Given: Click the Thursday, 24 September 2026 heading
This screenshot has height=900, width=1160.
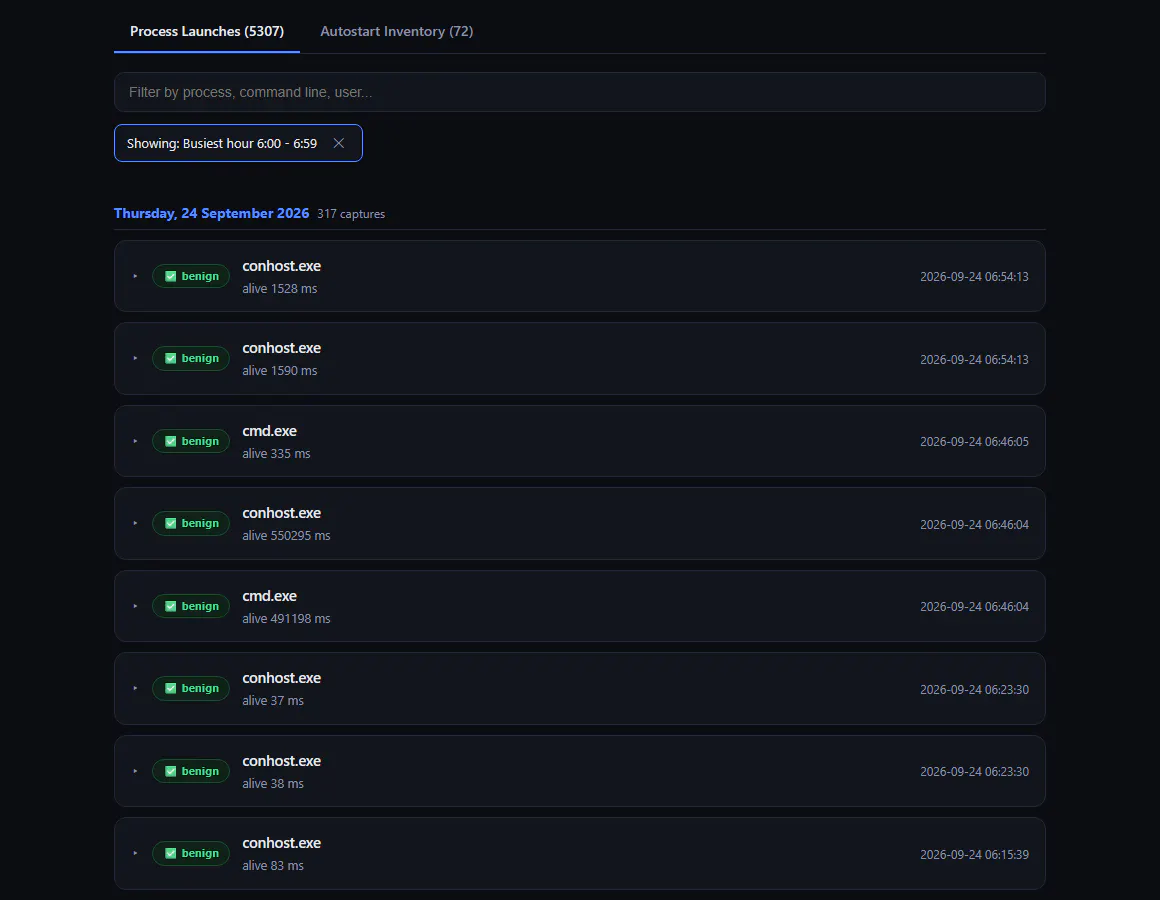Looking at the screenshot, I should coord(212,214).
